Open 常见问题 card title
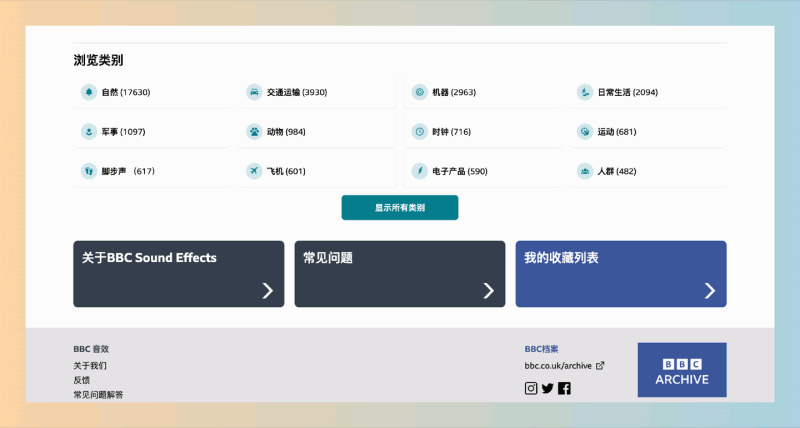Viewport: 800px width, 428px height. 328,258
